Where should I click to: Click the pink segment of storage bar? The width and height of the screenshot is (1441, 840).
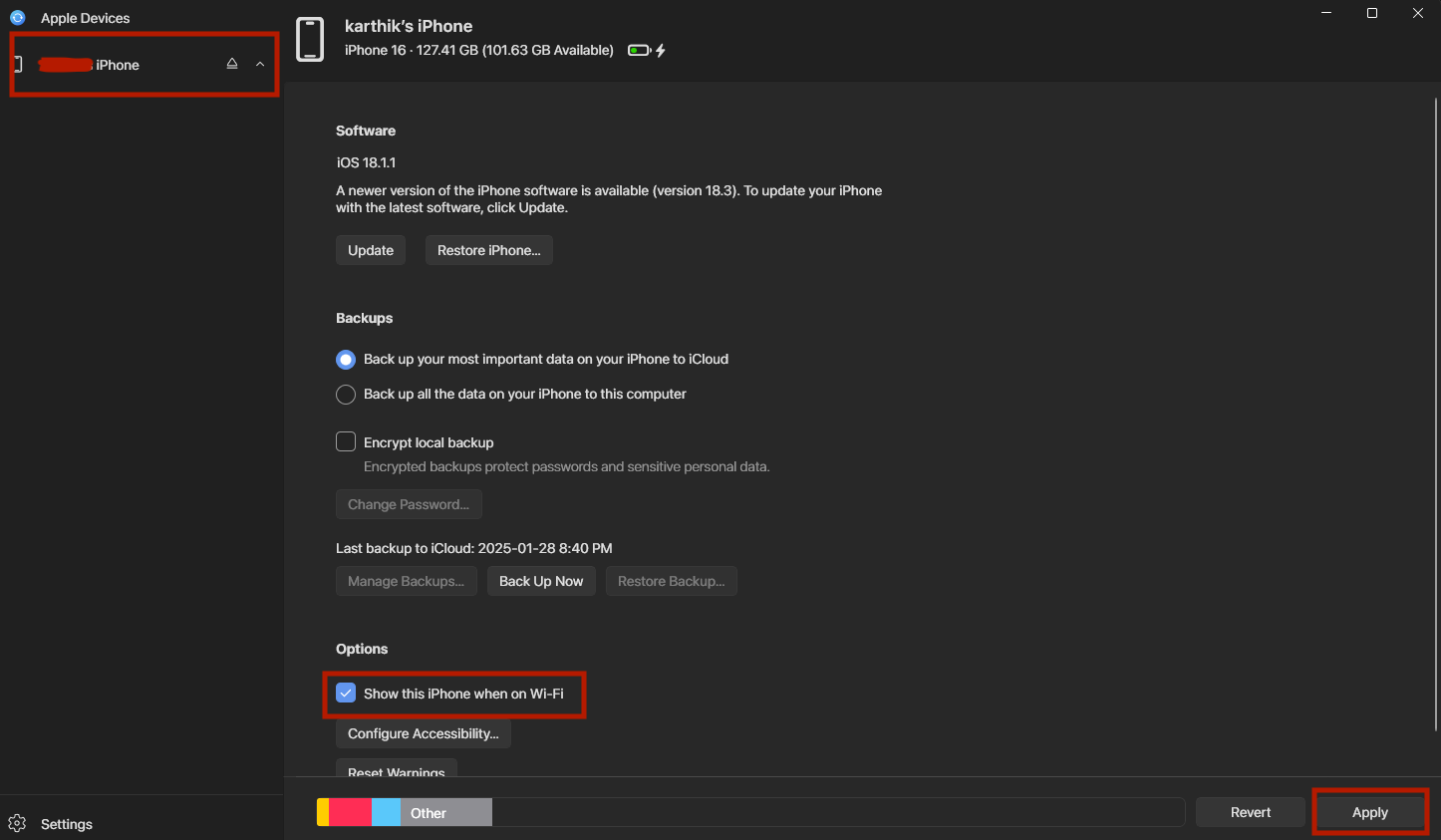(350, 812)
